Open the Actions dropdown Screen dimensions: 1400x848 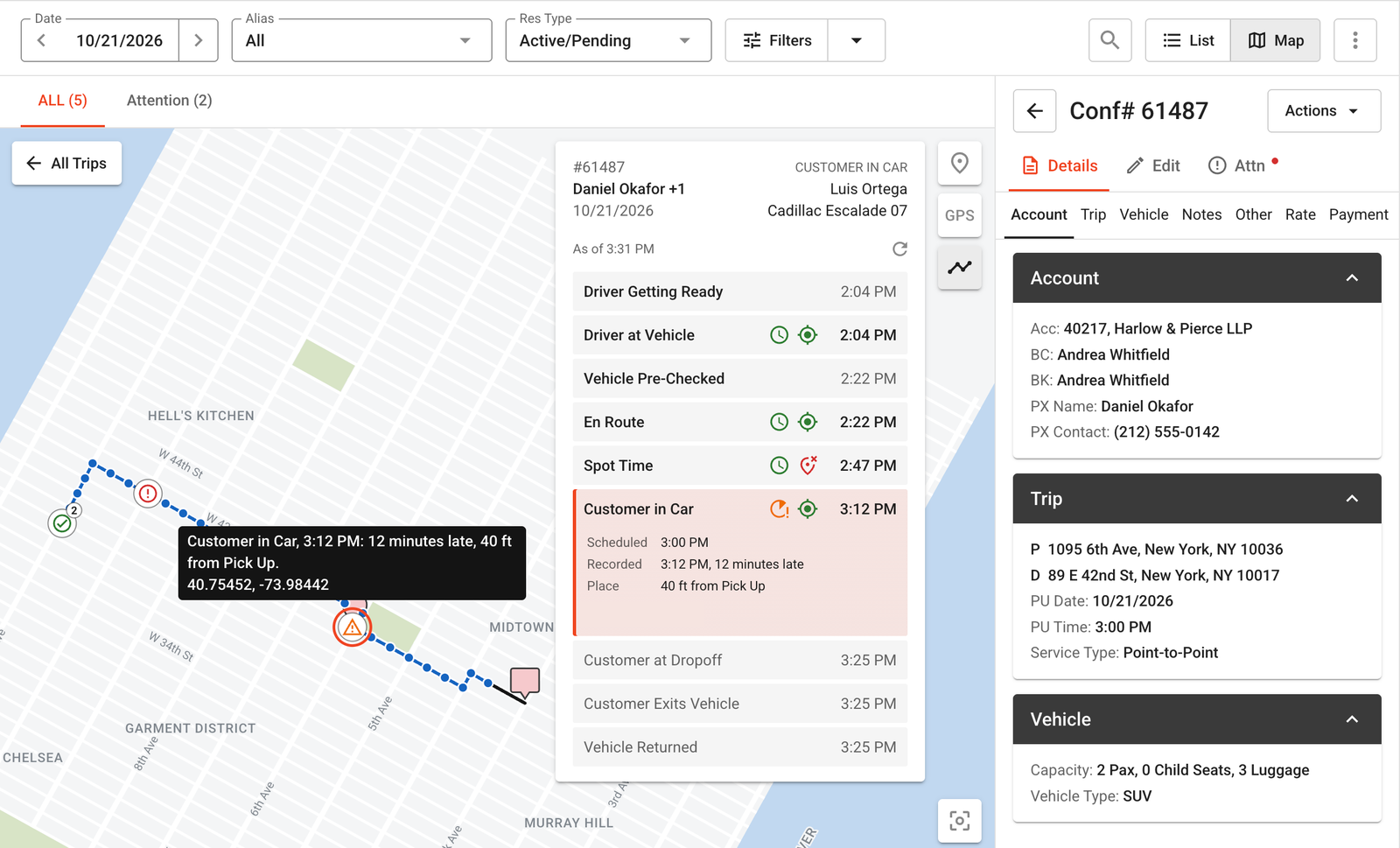point(1324,111)
